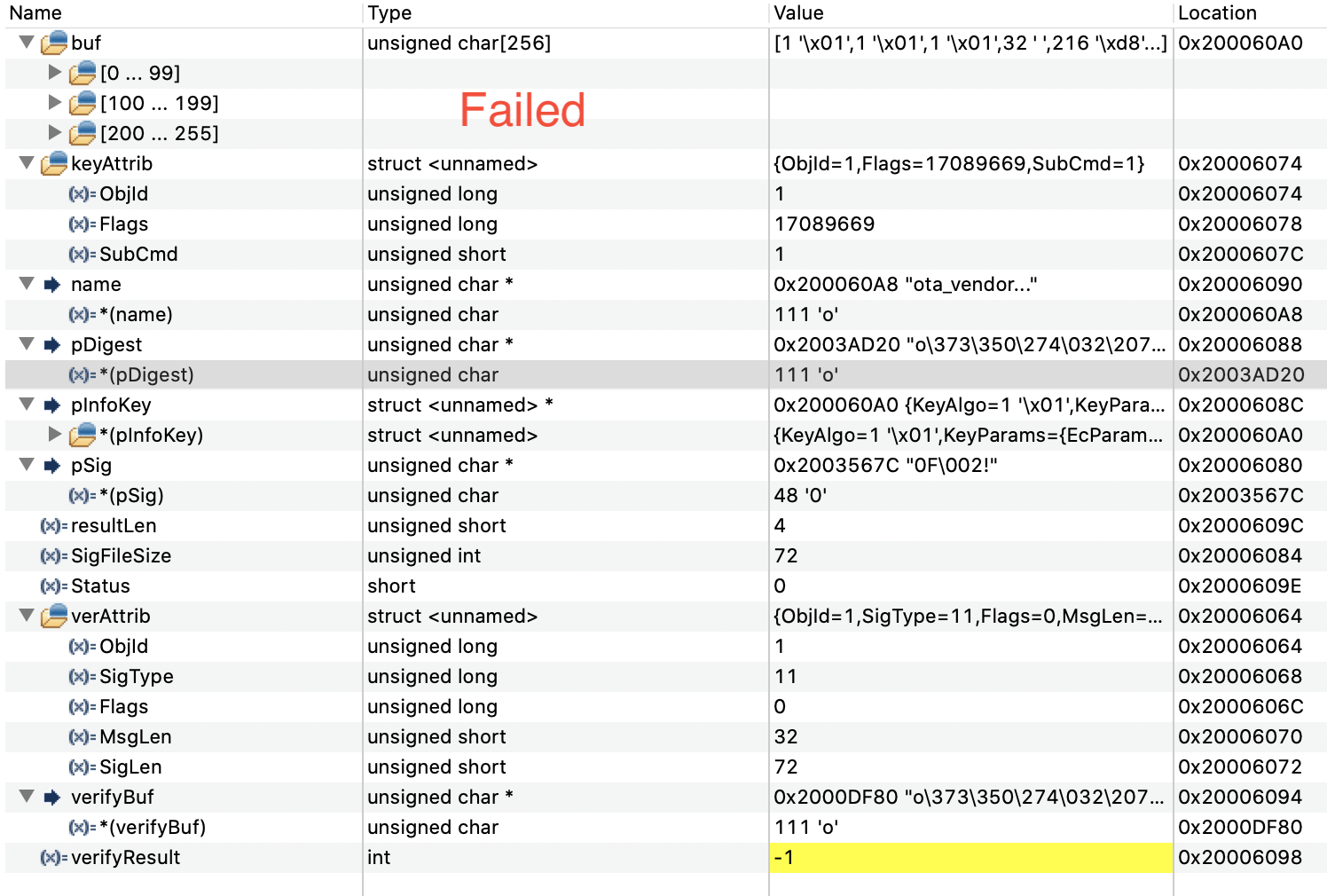The width and height of the screenshot is (1327, 896).
Task: Click the Value column header
Action: 798,12
